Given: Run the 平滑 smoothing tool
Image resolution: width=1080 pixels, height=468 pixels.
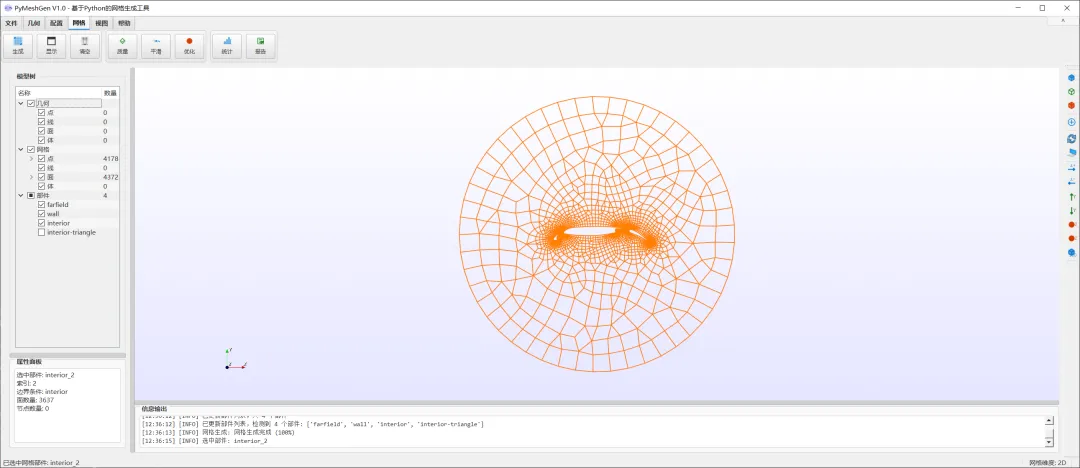Looking at the screenshot, I should [x=156, y=45].
